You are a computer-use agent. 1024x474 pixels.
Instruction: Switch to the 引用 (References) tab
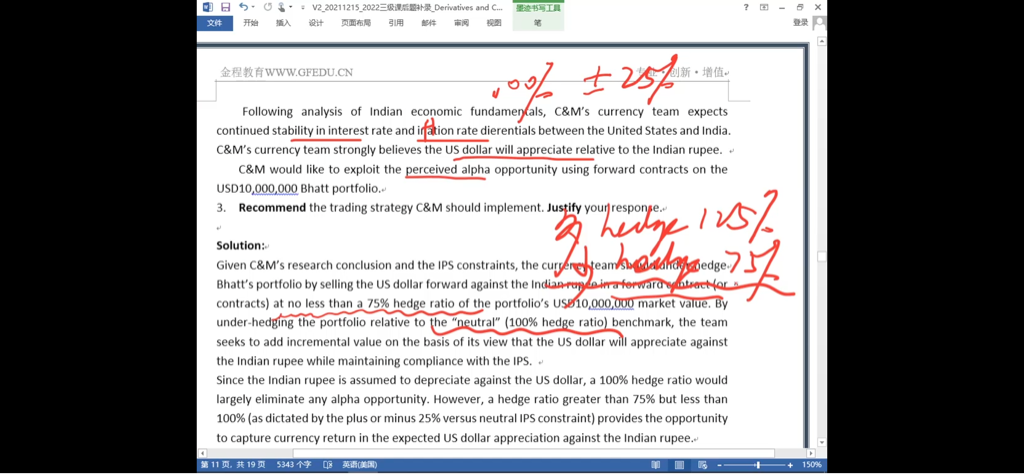click(396, 23)
